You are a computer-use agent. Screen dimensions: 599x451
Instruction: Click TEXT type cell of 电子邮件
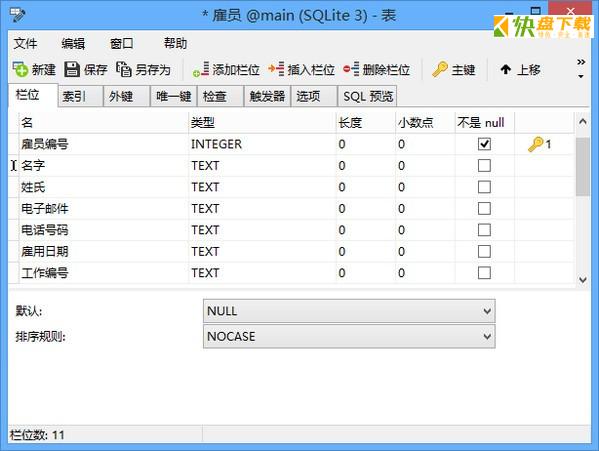[x=262, y=209]
